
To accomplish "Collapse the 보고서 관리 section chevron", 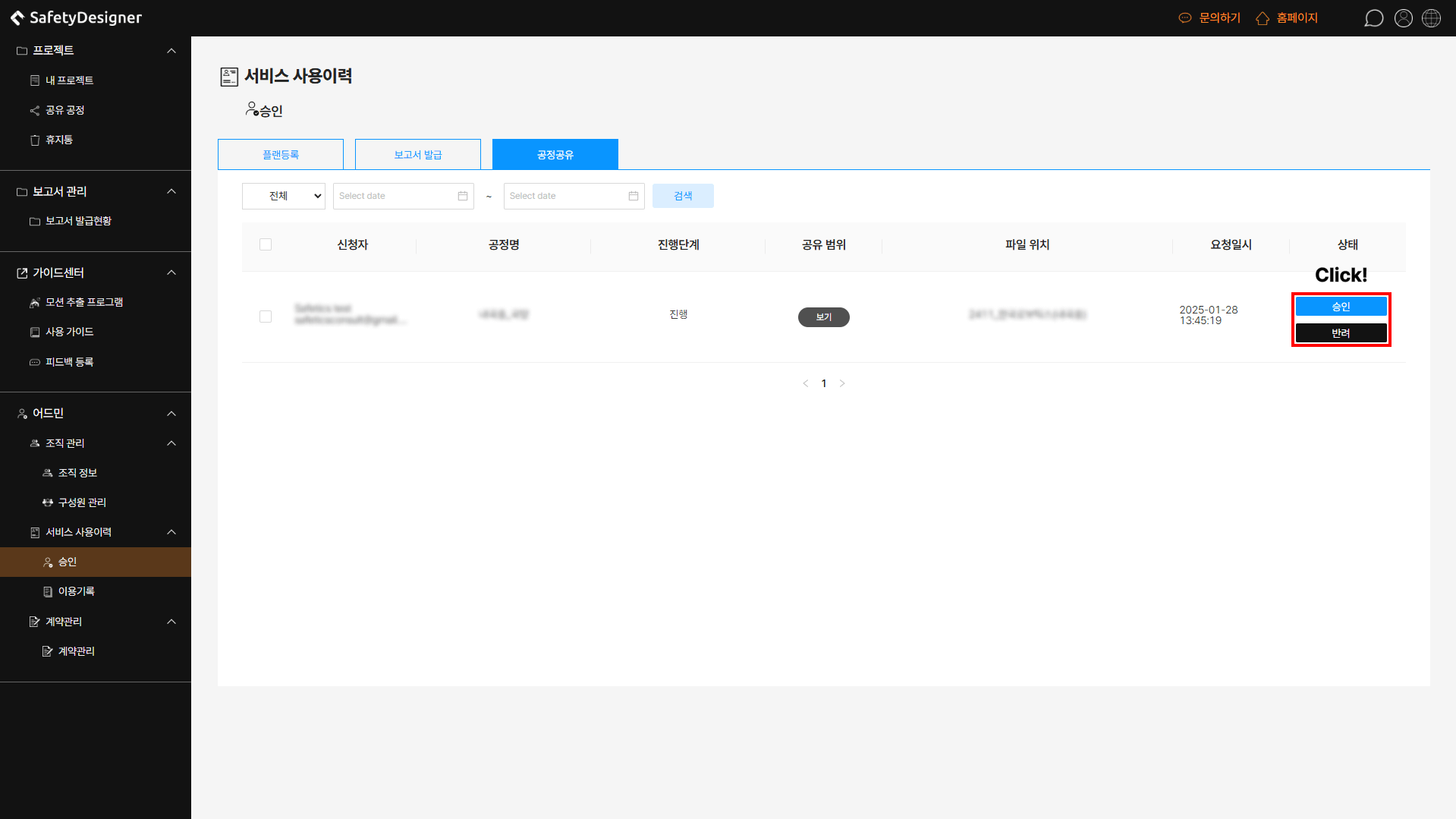I will 171,191.
